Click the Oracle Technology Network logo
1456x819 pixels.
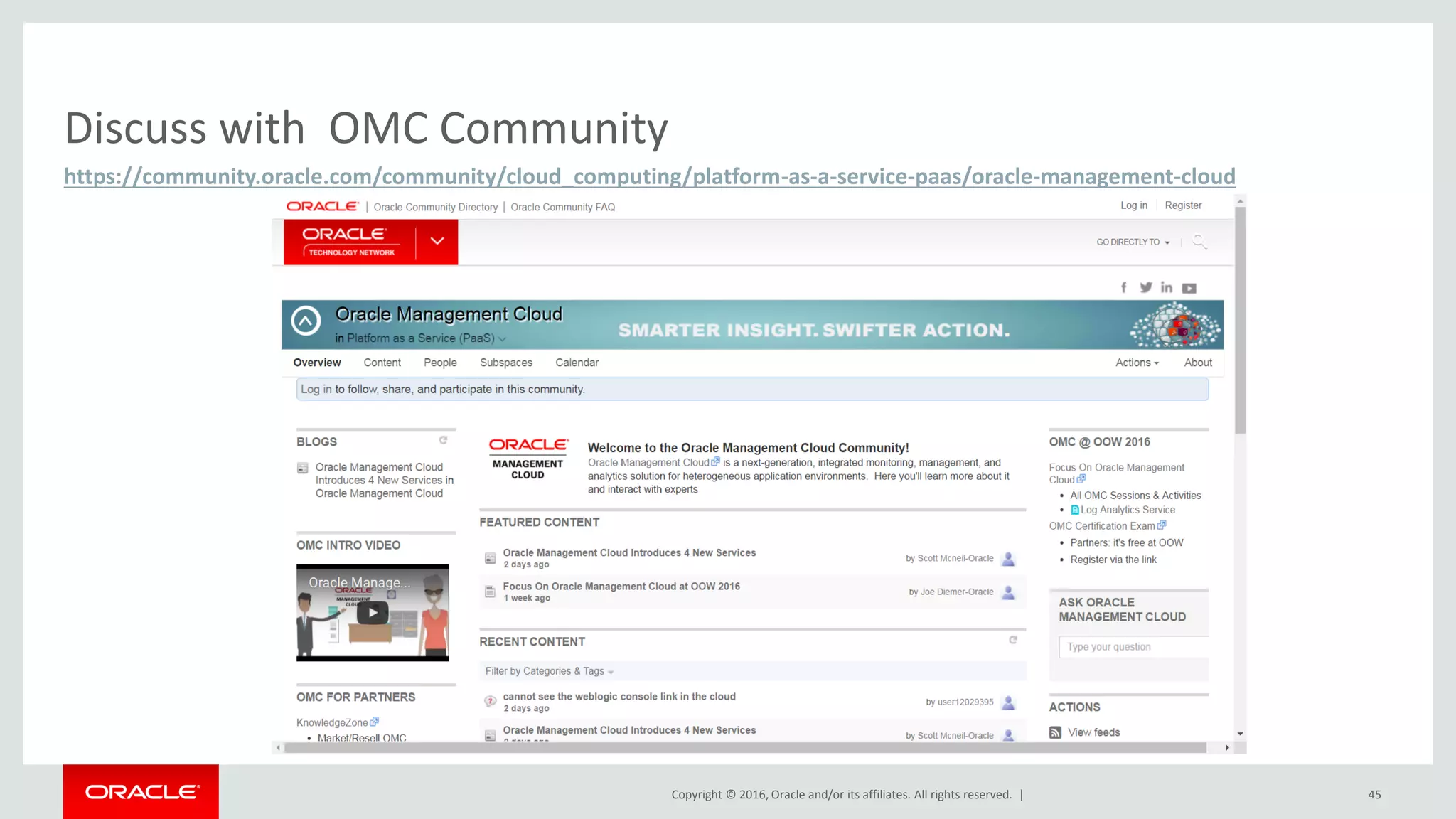[350, 242]
